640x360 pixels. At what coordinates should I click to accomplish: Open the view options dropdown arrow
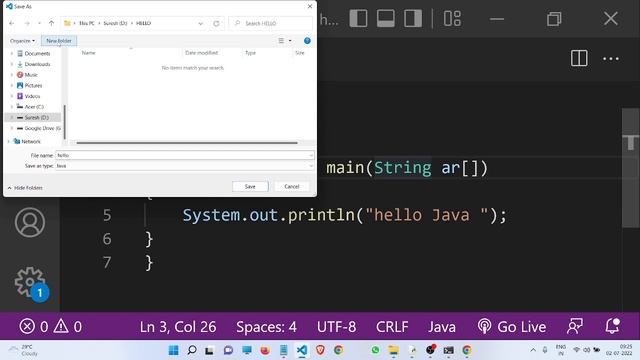pyautogui.click(x=290, y=41)
